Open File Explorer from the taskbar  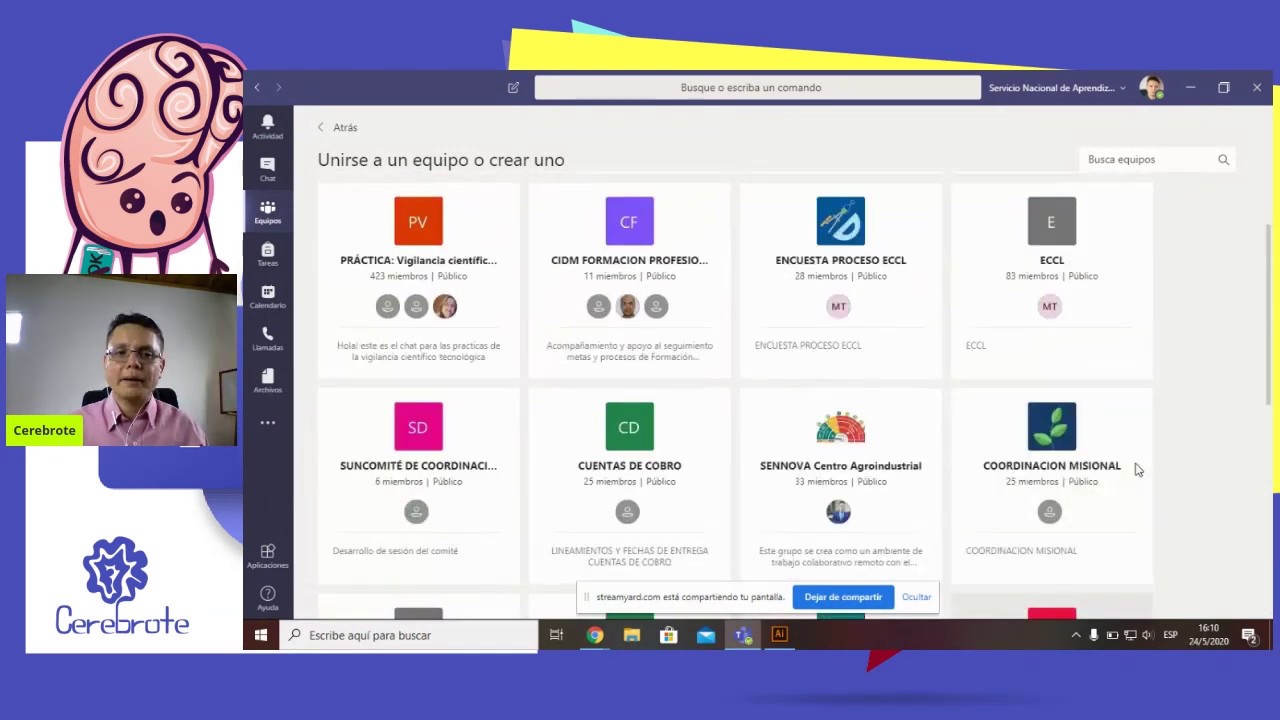[632, 635]
